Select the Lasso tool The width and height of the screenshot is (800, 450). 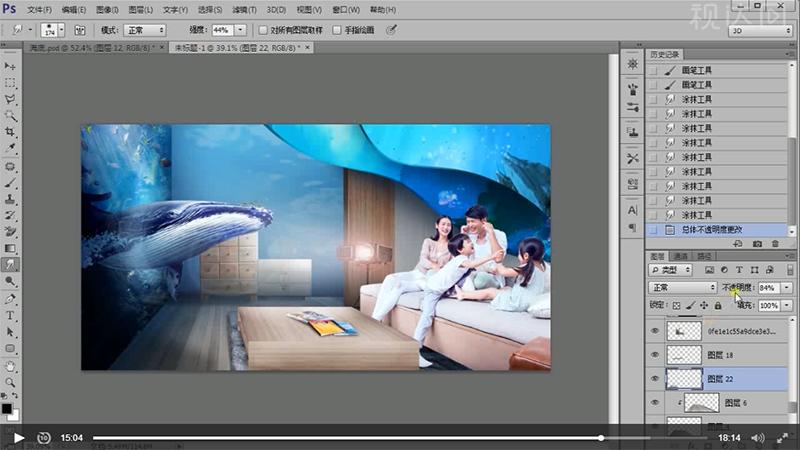10,99
